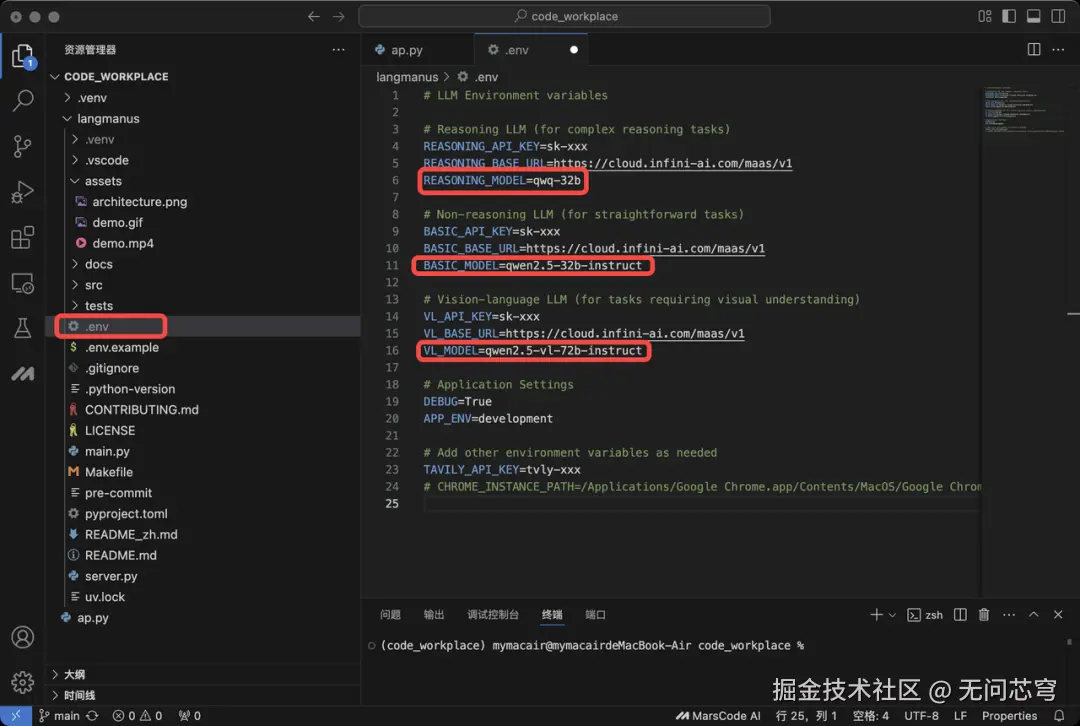Open the Testing flask icon
Screen dimensions: 1080x726
point(22,328)
